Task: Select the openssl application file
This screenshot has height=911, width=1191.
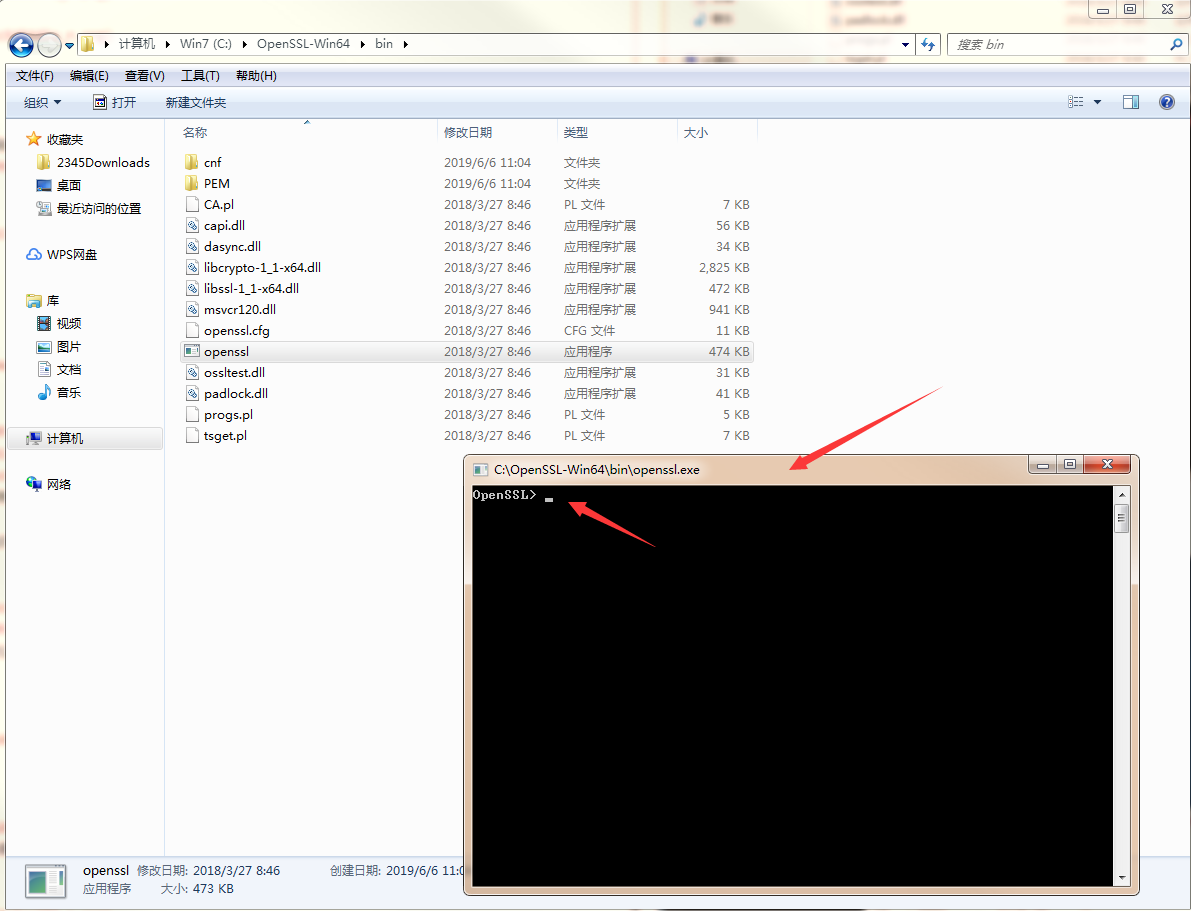Action: tap(226, 352)
